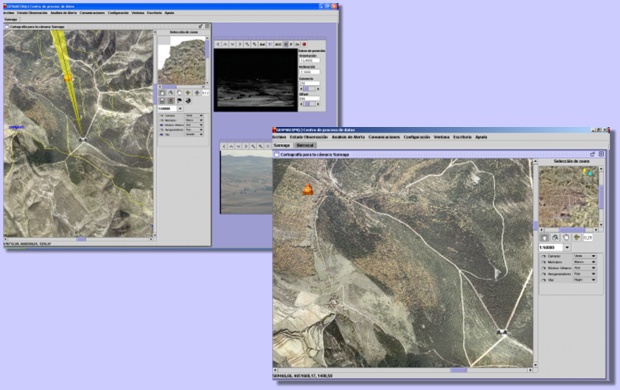Toggle Núcleos Urbanos layer visibility in the right panel
The image size is (620, 390).
click(544, 268)
